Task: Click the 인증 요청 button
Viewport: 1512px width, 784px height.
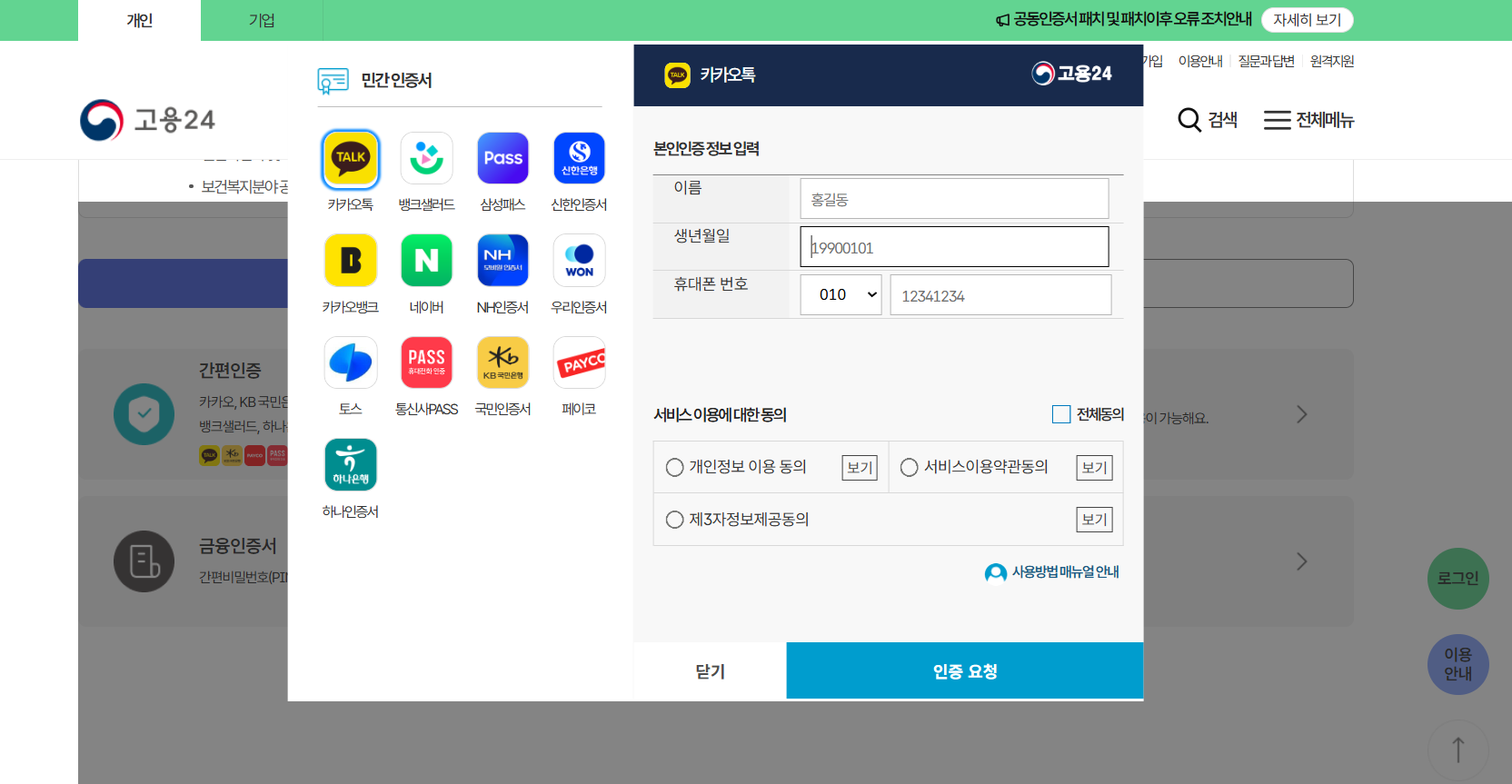Action: (x=964, y=671)
